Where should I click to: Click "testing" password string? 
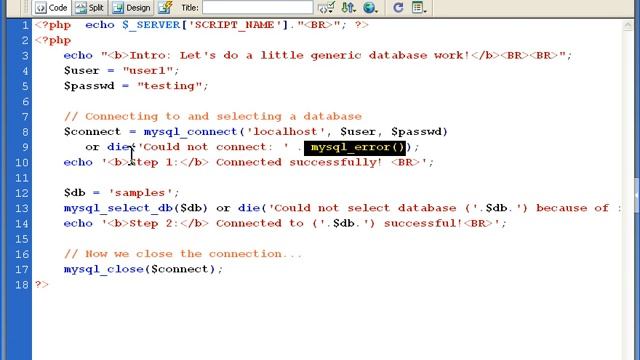pyautogui.click(x=169, y=86)
